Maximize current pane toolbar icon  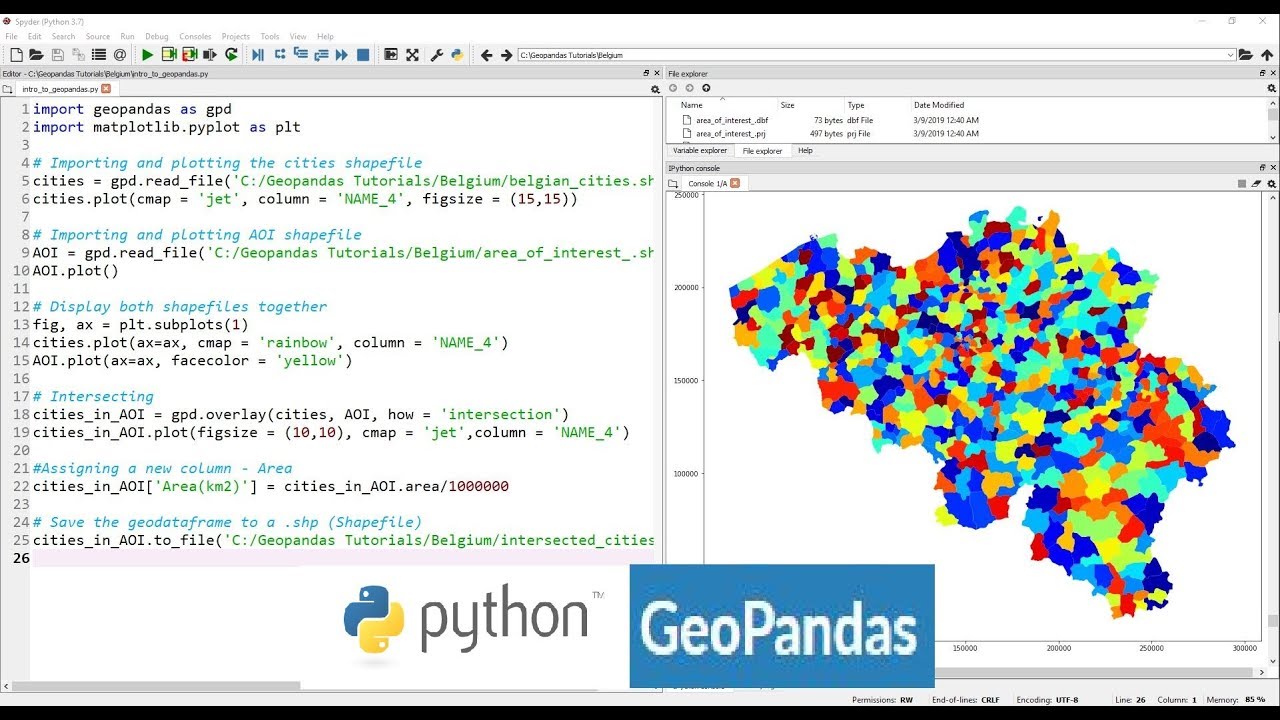pos(391,55)
